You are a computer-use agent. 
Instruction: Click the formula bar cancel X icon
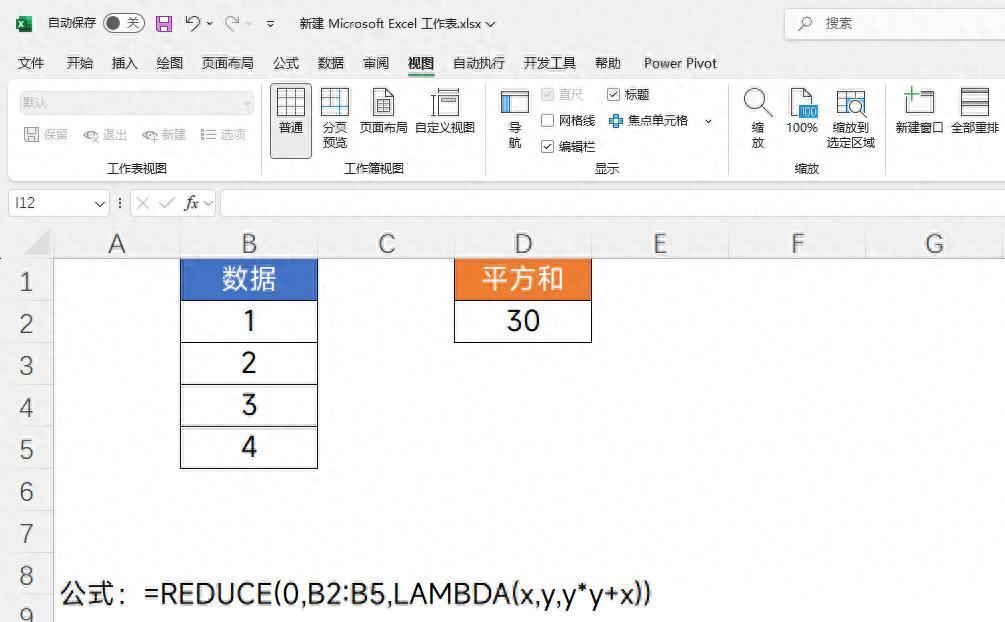pyautogui.click(x=143, y=203)
